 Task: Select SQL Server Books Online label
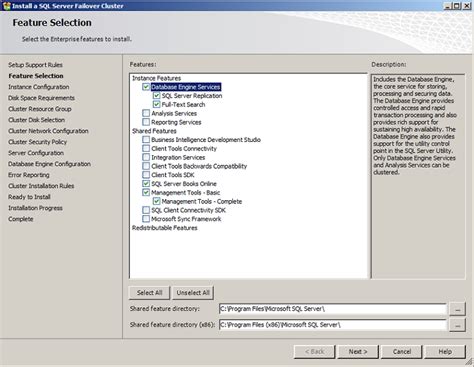184,184
